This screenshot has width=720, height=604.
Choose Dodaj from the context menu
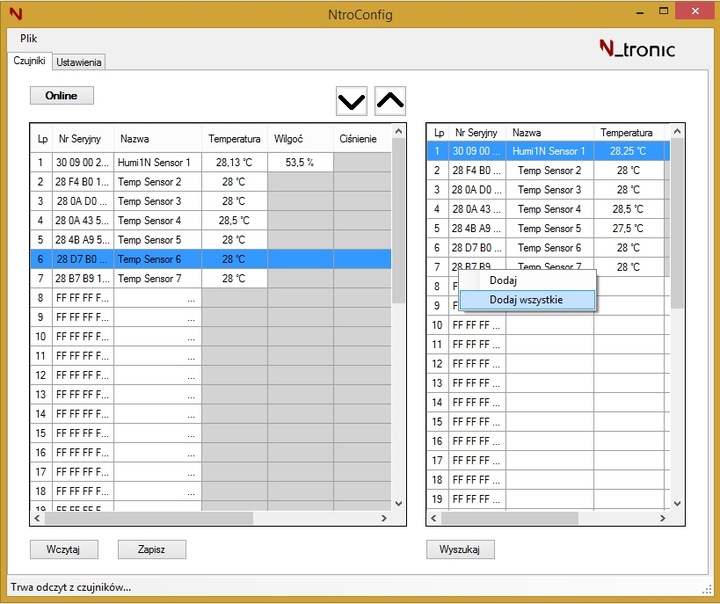503,281
